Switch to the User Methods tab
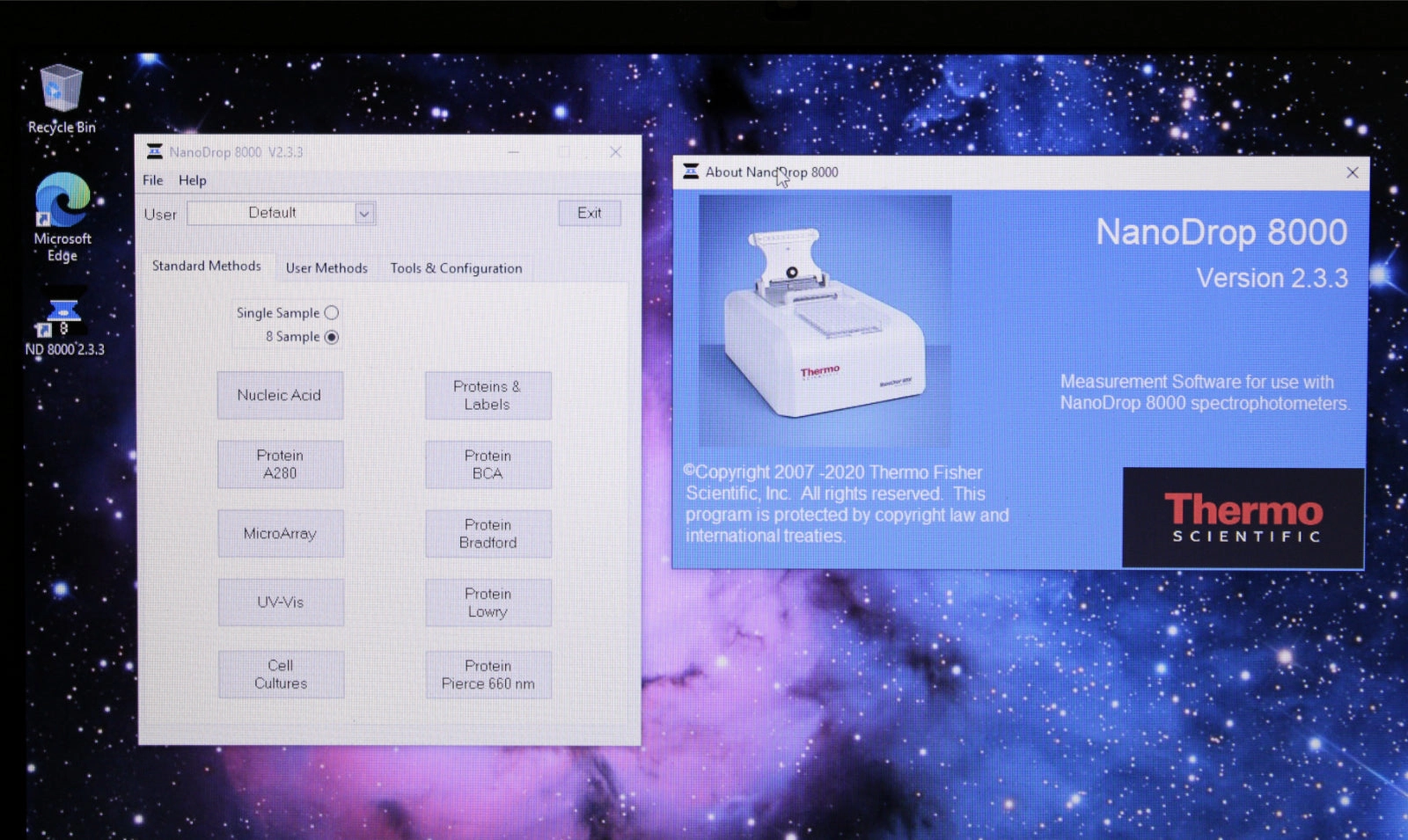This screenshot has height=840, width=1408. pos(326,267)
